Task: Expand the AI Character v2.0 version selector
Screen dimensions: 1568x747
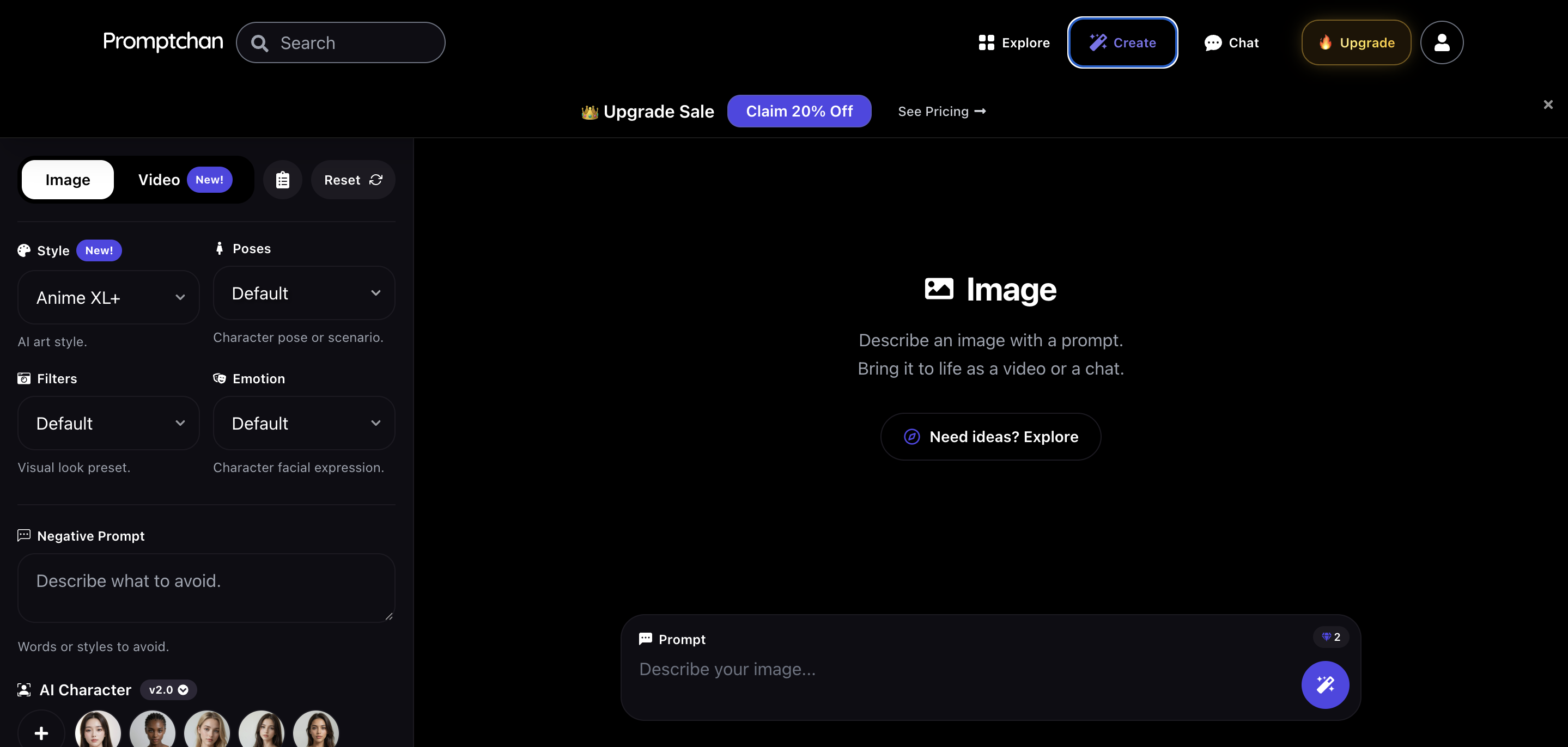Action: point(168,690)
